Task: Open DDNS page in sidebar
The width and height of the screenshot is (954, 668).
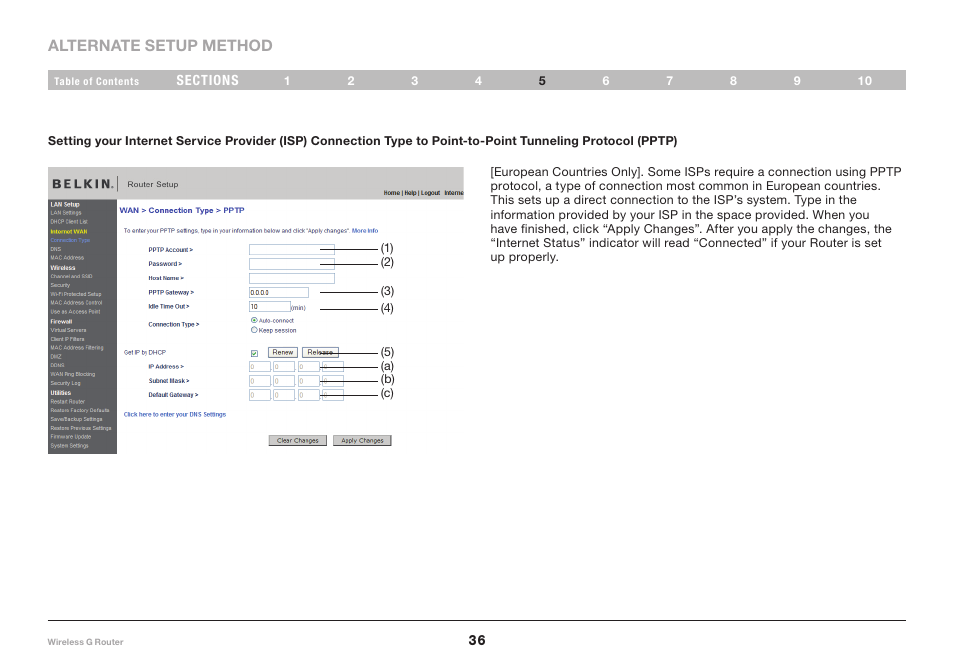Action: click(57, 366)
